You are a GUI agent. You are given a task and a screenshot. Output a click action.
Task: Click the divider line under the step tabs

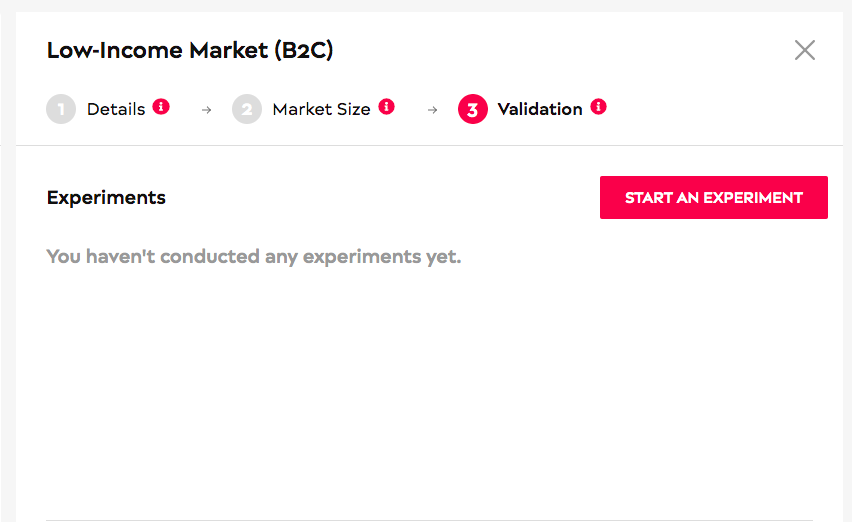tap(429, 145)
